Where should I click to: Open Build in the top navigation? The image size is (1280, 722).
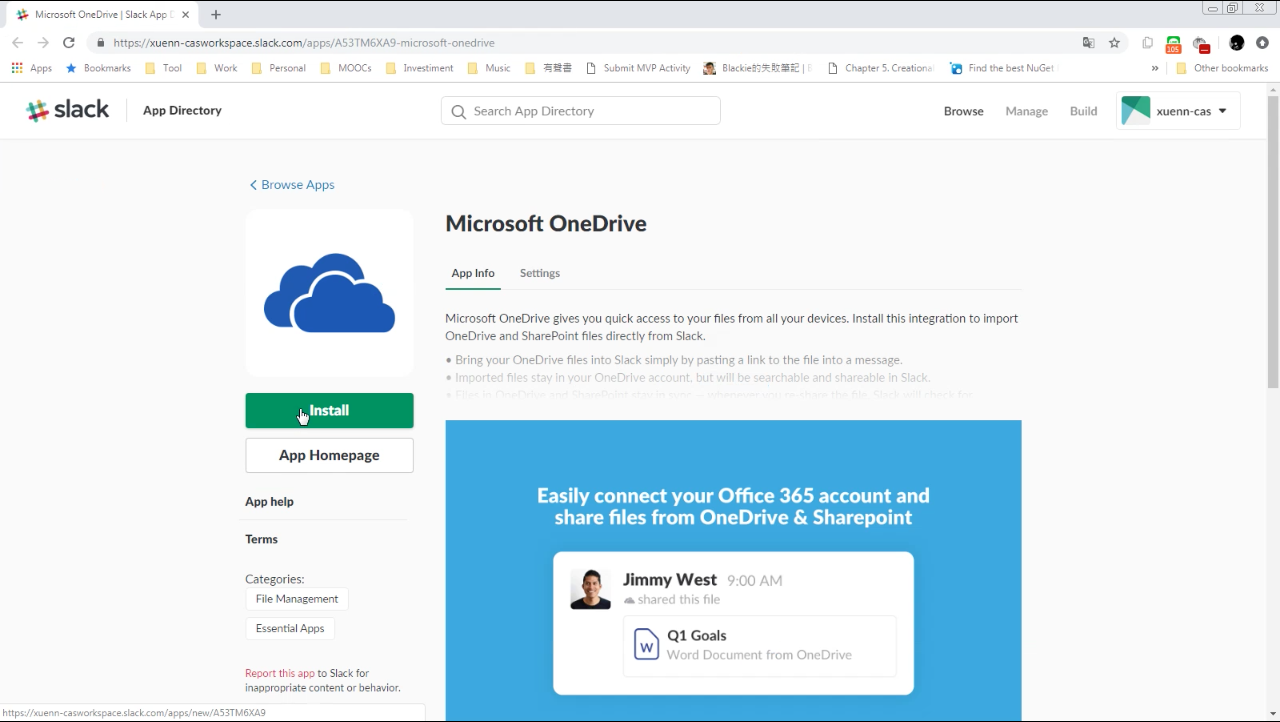pos(1083,111)
